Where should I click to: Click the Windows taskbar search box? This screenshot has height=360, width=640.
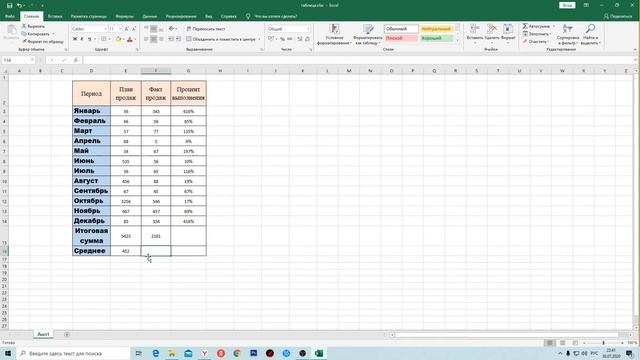(73, 353)
